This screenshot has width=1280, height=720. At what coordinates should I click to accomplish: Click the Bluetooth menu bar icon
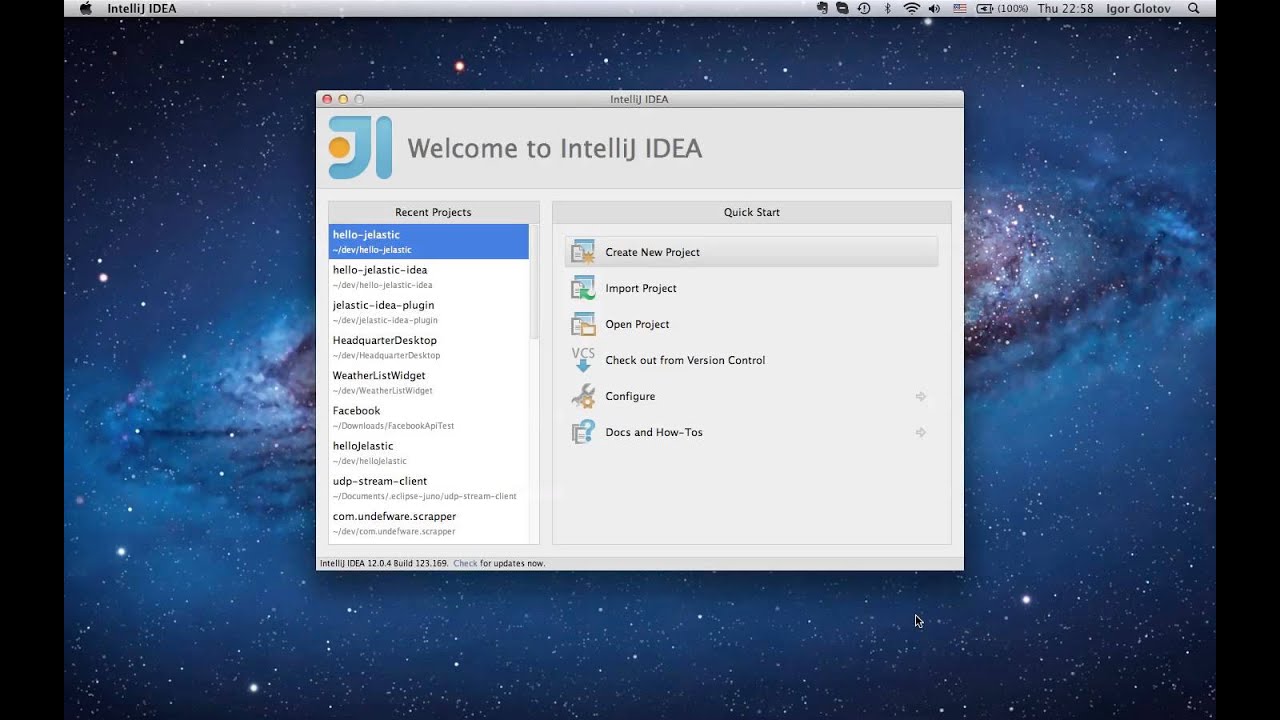(887, 8)
